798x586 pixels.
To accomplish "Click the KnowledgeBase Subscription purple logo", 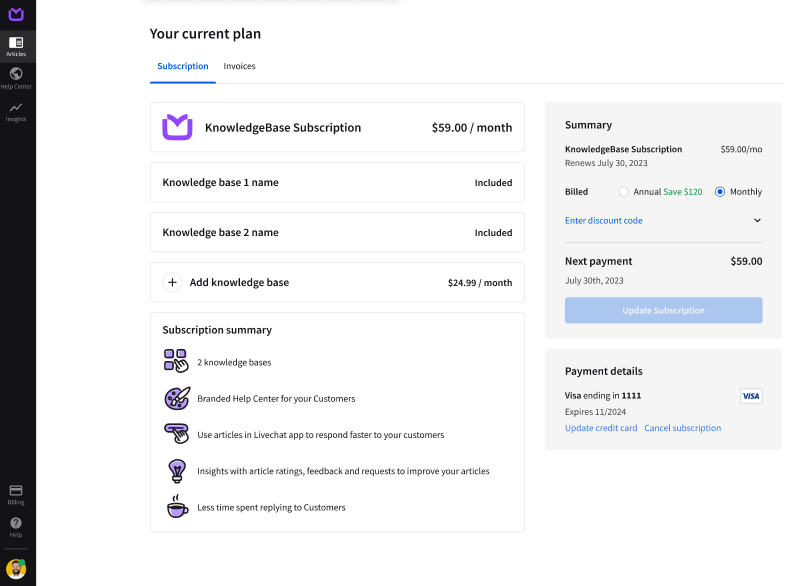I will (177, 127).
